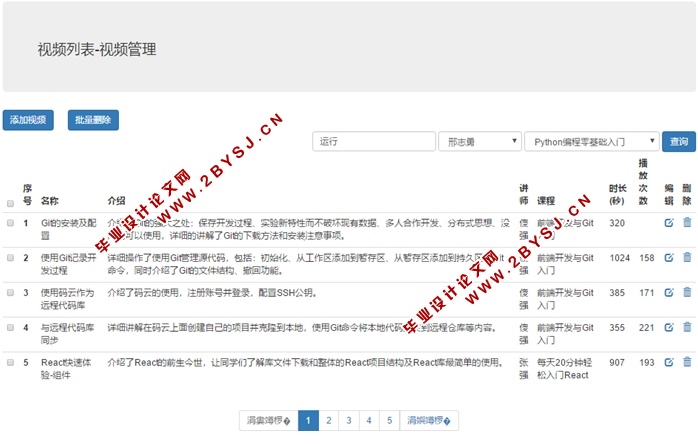698x445 pixels.
Task: Click the course cell '每天20分钟轻松入门React'
Action: pyautogui.click(x=564, y=368)
